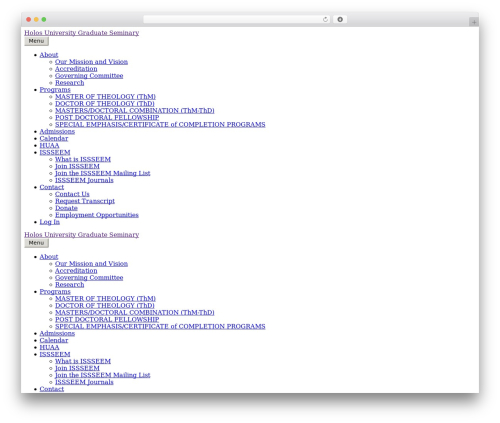
Task: Open the Employment Opportunities link
Action: pos(97,215)
